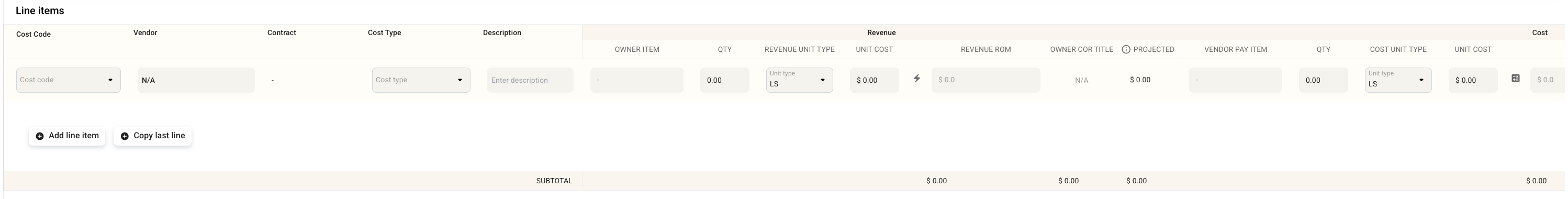Click the OWNER COR TITLE column header

[1082, 49]
